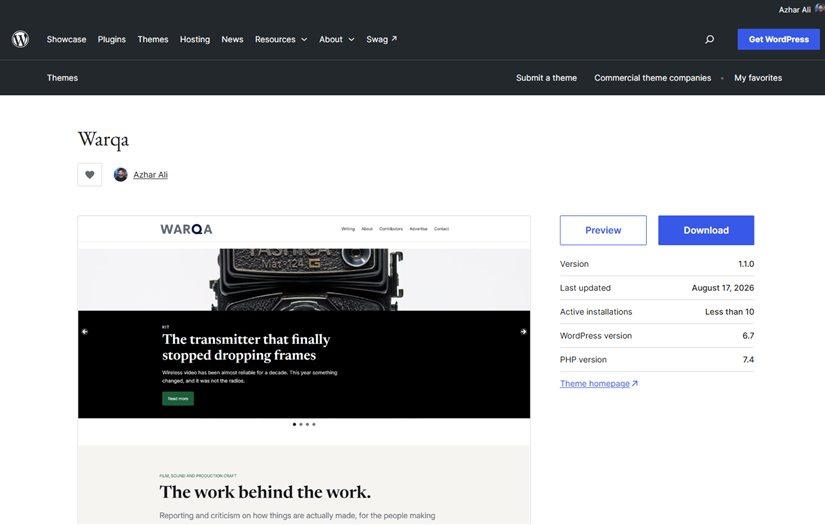Click PHP version value 7.4
This screenshot has width=825, height=525.
[x=748, y=360]
